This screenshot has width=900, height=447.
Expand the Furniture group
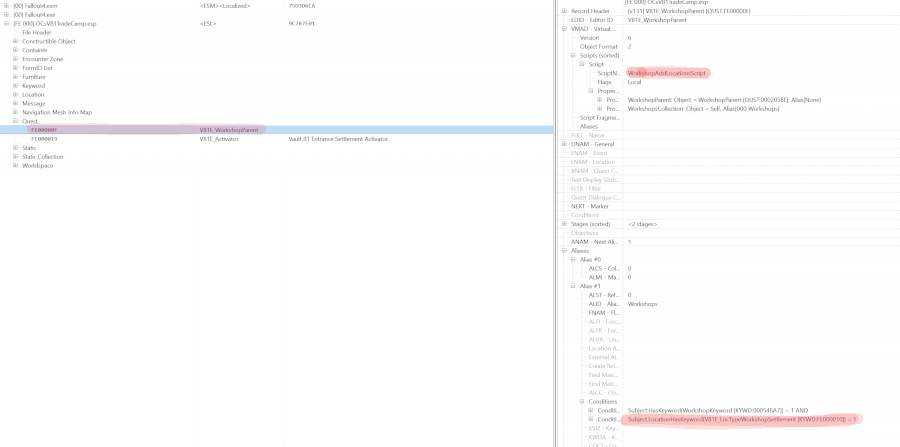[15, 77]
